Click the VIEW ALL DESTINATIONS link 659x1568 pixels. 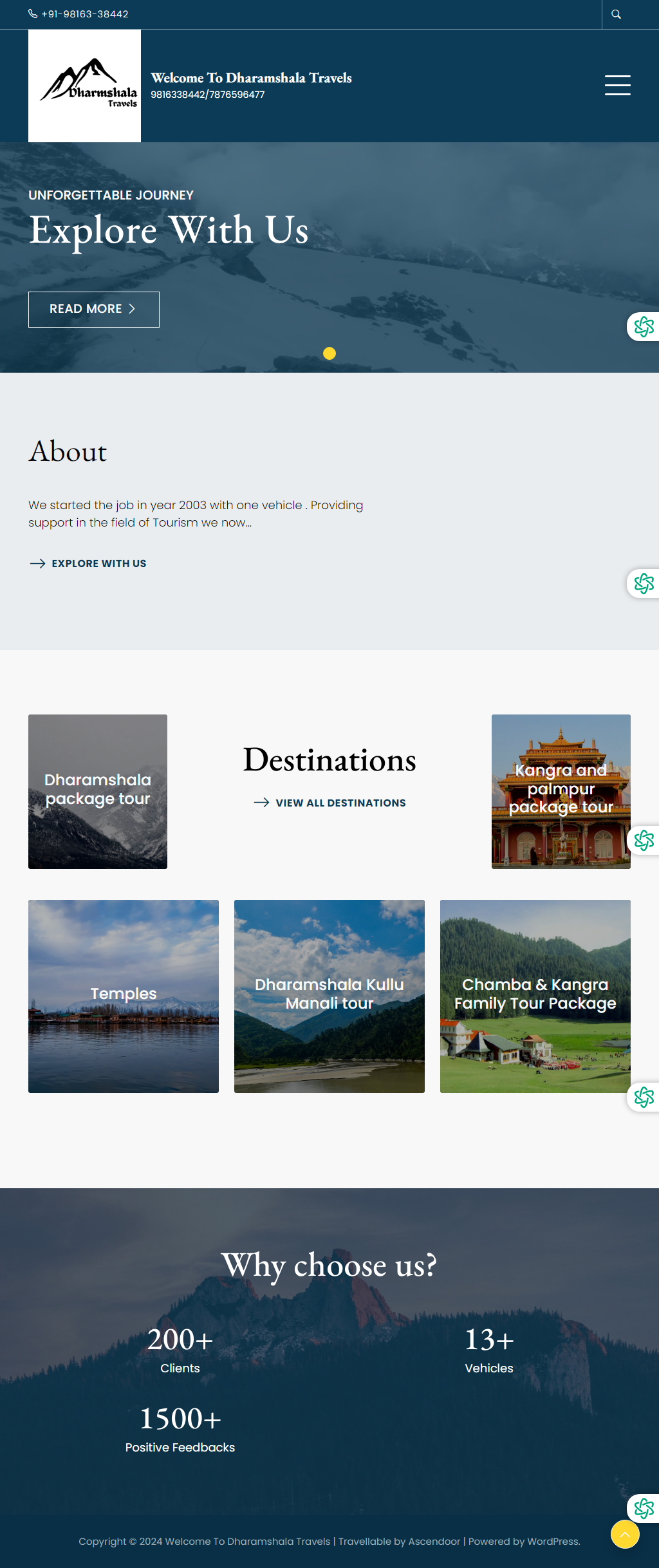[340, 803]
